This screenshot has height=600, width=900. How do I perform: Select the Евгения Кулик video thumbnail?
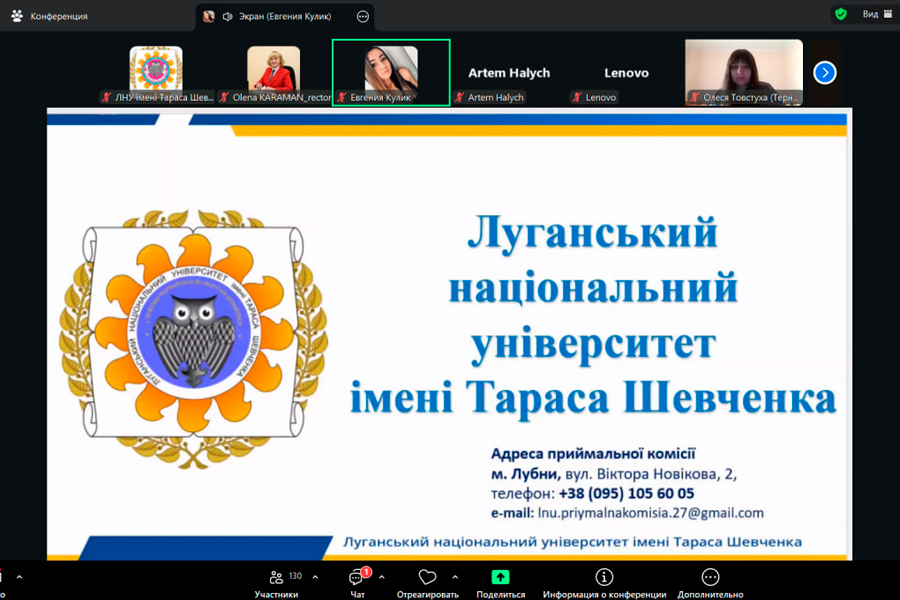(x=391, y=72)
